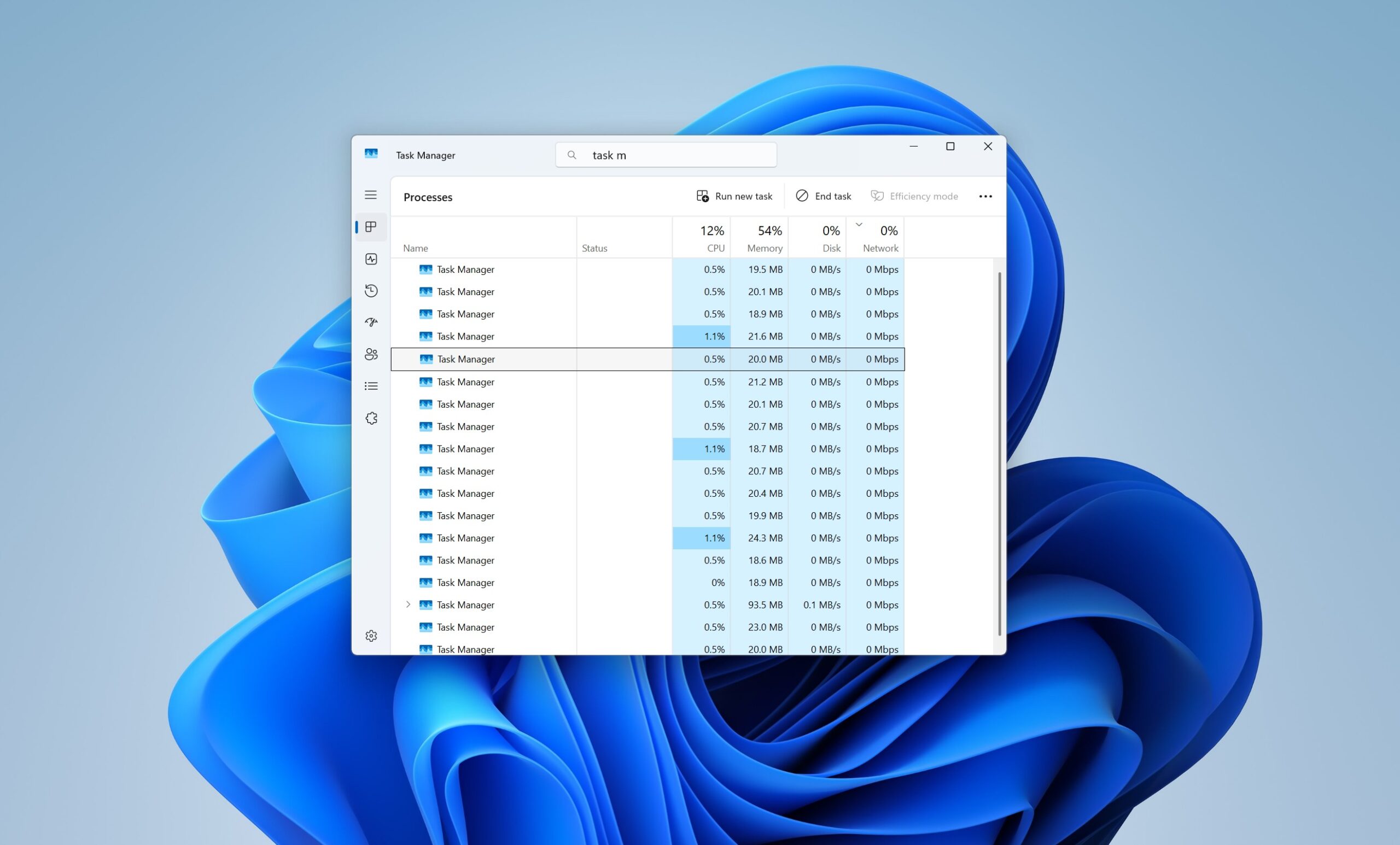This screenshot has height=845, width=1400.
Task: Open the See more options menu
Action: [986, 196]
